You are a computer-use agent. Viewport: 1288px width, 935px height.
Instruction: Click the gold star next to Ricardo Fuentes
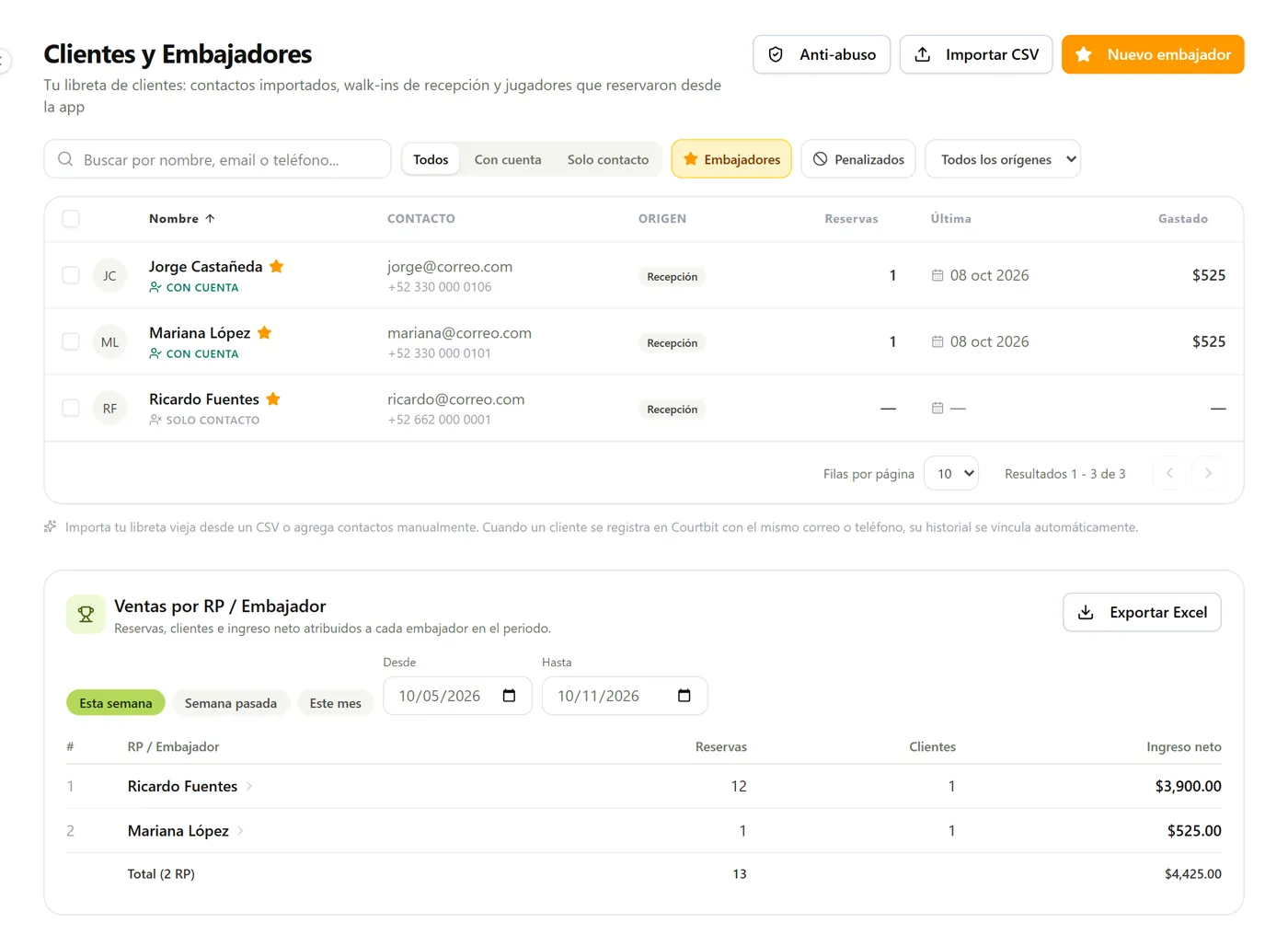click(x=272, y=398)
